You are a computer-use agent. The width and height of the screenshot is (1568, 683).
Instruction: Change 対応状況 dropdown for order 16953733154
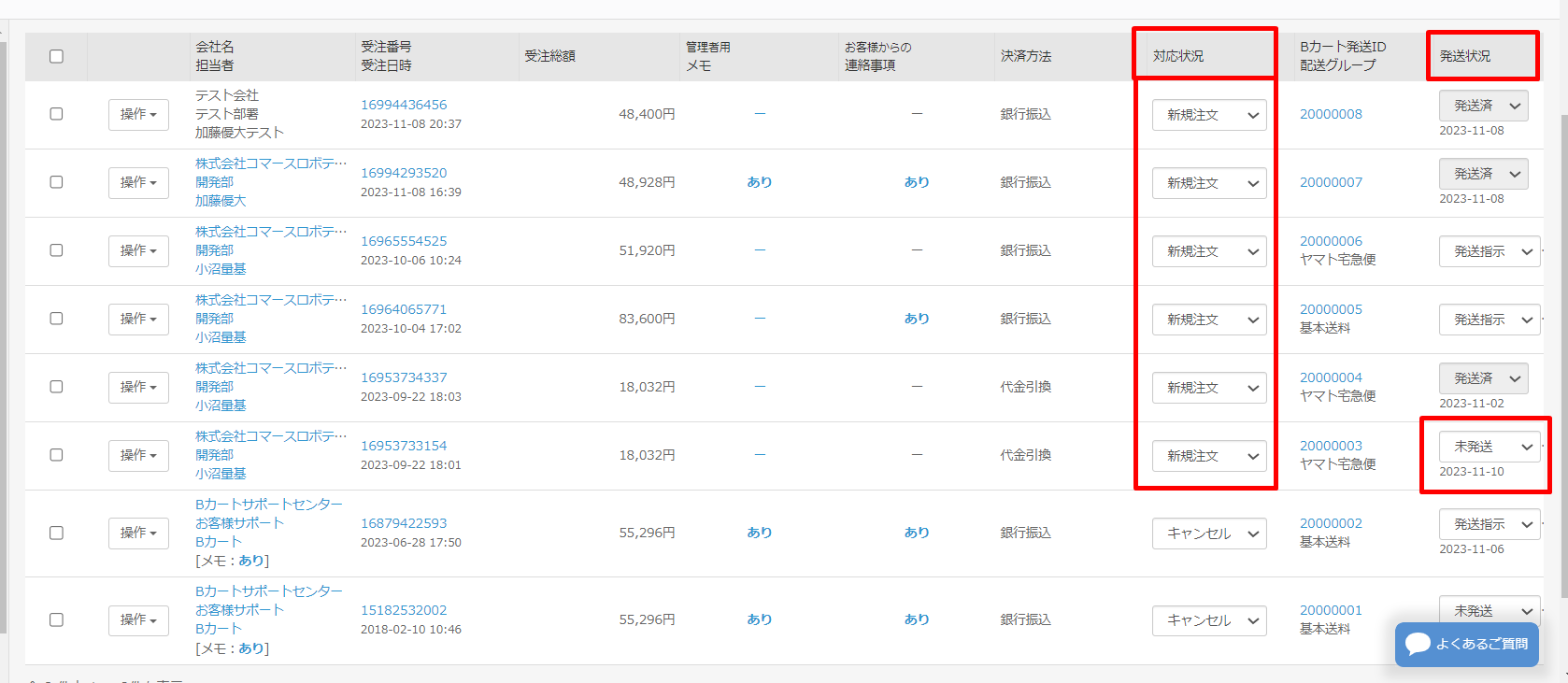pyautogui.click(x=1209, y=456)
